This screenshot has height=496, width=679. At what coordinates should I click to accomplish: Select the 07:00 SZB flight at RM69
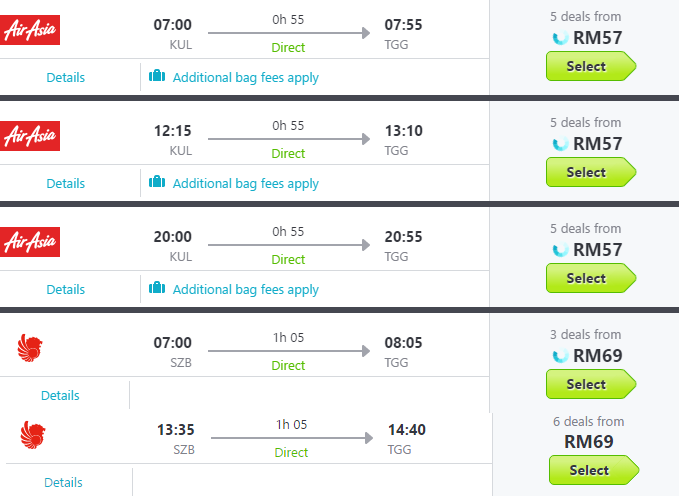coord(589,384)
